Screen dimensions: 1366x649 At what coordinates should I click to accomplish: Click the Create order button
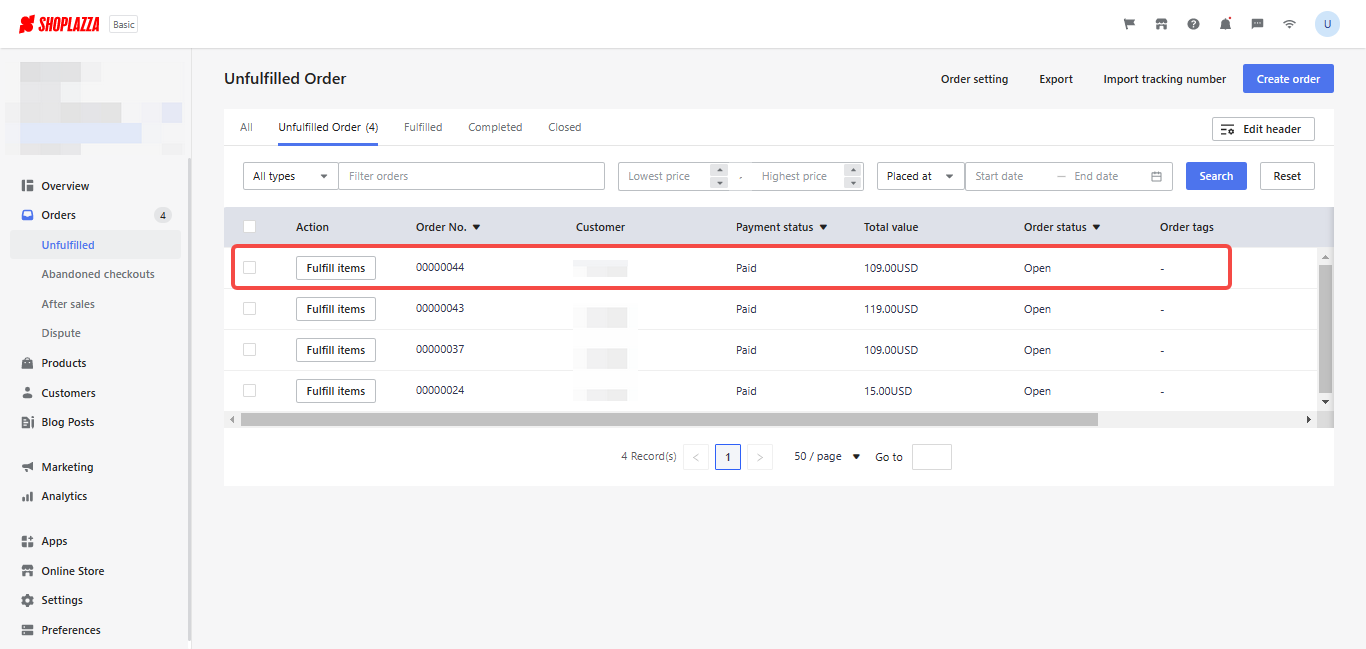point(1287,79)
